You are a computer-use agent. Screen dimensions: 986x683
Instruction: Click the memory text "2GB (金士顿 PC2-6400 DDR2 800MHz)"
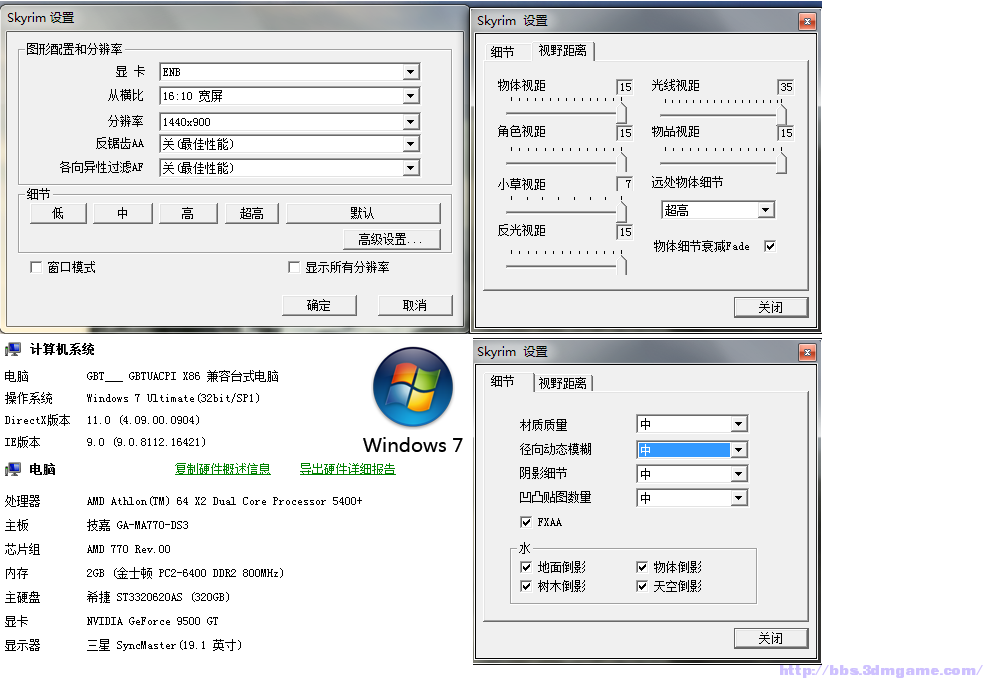coord(185,573)
